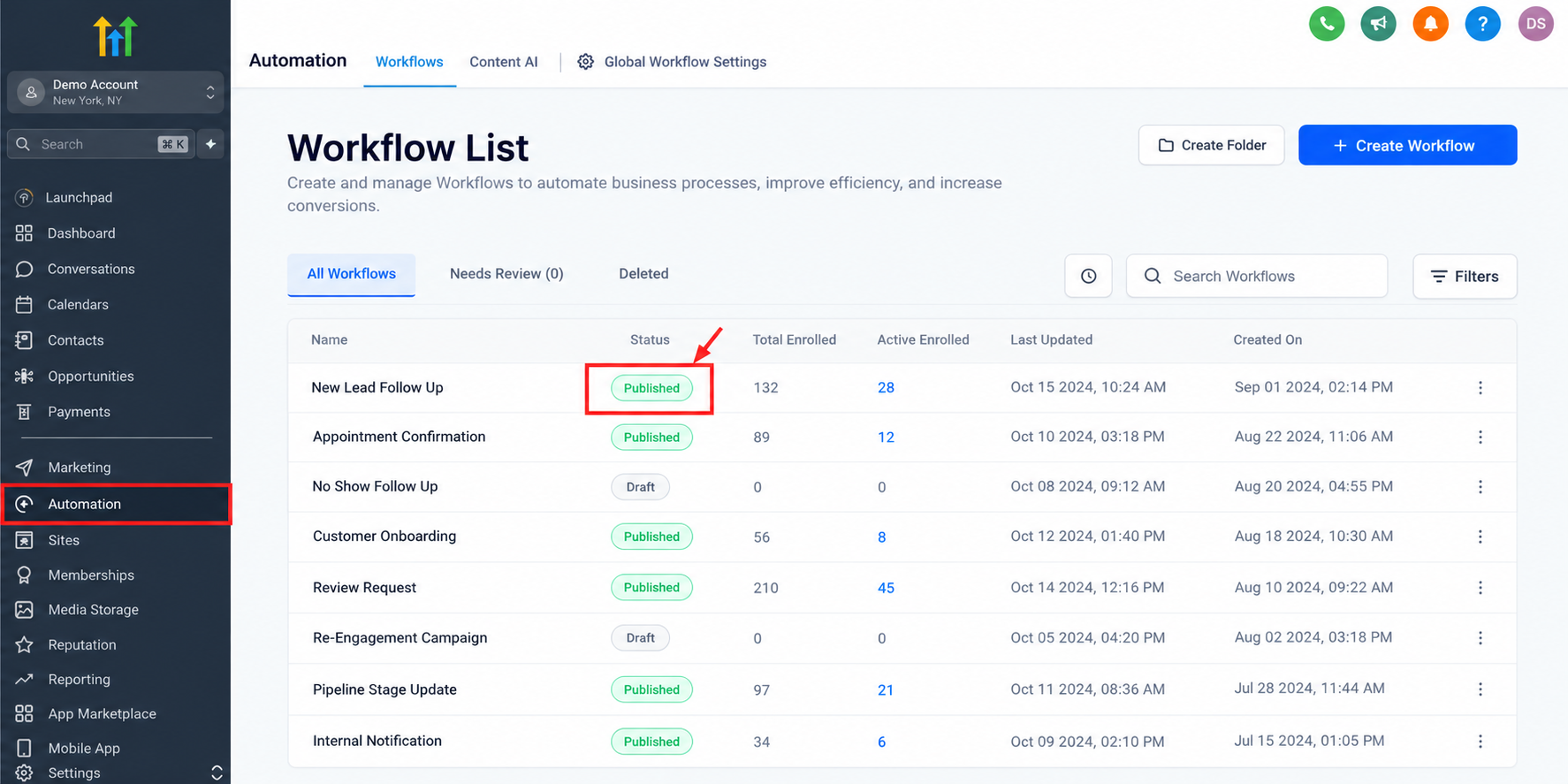Click active enrolled count 45 for Review Request
This screenshot has width=1568, height=784.
(x=886, y=589)
